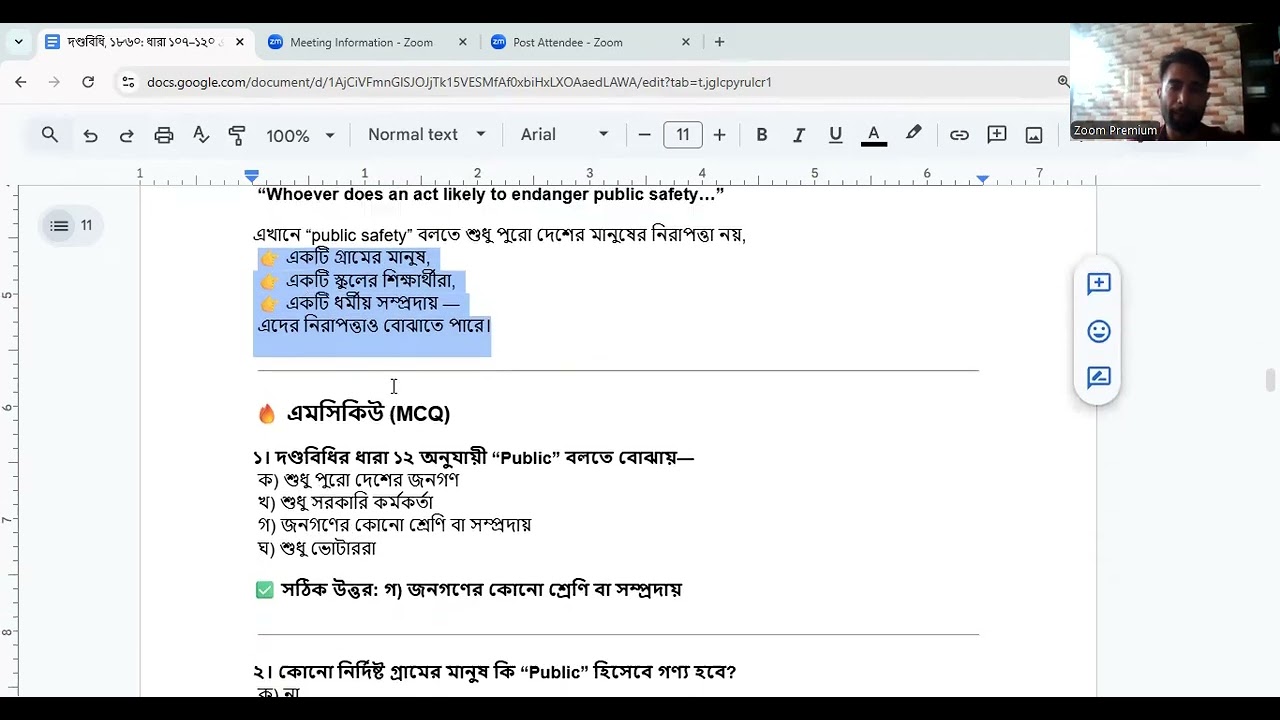This screenshot has width=1280, height=720.
Task: Click option ঘ) শুধু ভোটাররা
Action: click(316, 548)
